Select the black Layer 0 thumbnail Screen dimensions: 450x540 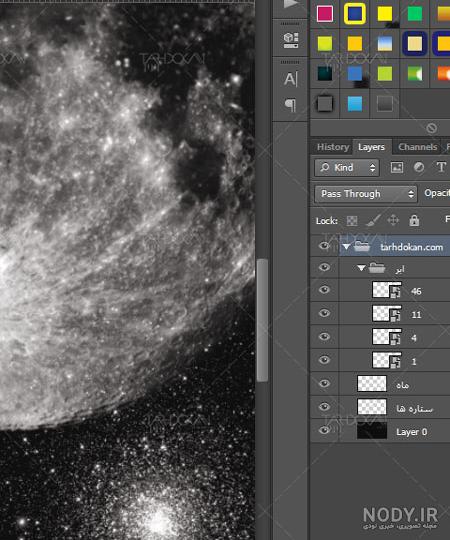tap(372, 430)
